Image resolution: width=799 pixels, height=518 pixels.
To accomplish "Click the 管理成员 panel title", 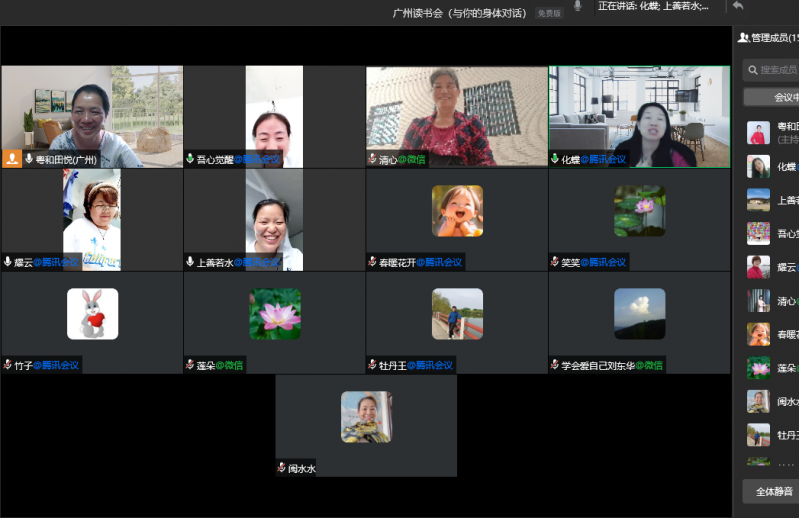I will [774, 38].
